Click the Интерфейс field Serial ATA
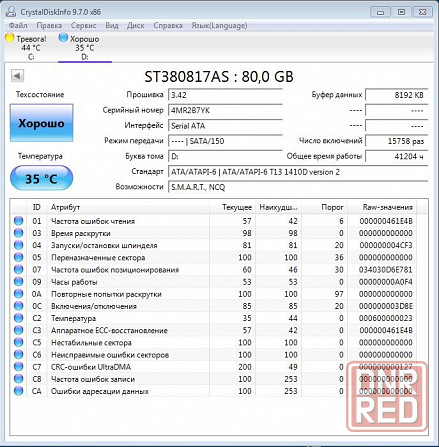This screenshot has height=447, width=439. 225,126
